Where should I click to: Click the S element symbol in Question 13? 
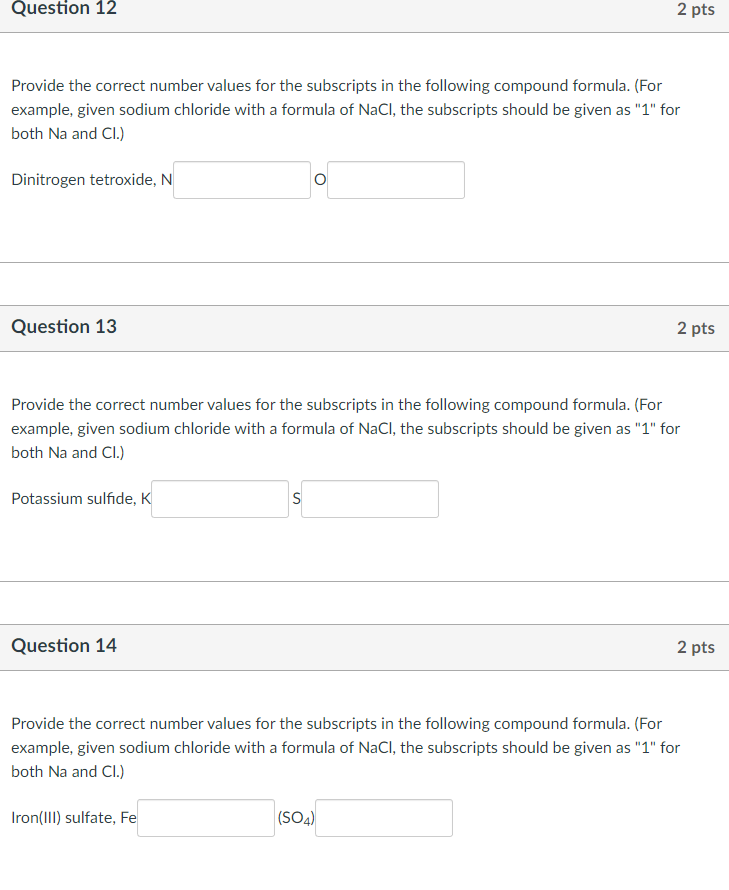[295, 498]
